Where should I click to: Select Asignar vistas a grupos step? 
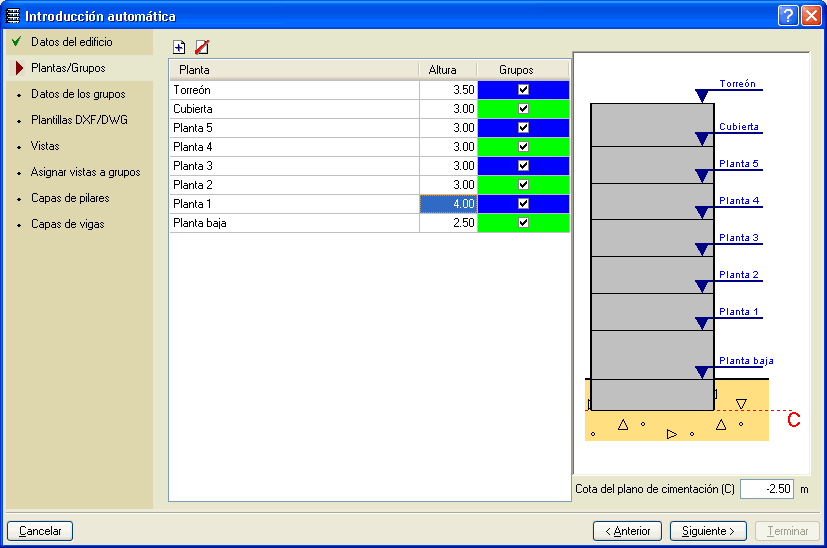click(x=85, y=172)
